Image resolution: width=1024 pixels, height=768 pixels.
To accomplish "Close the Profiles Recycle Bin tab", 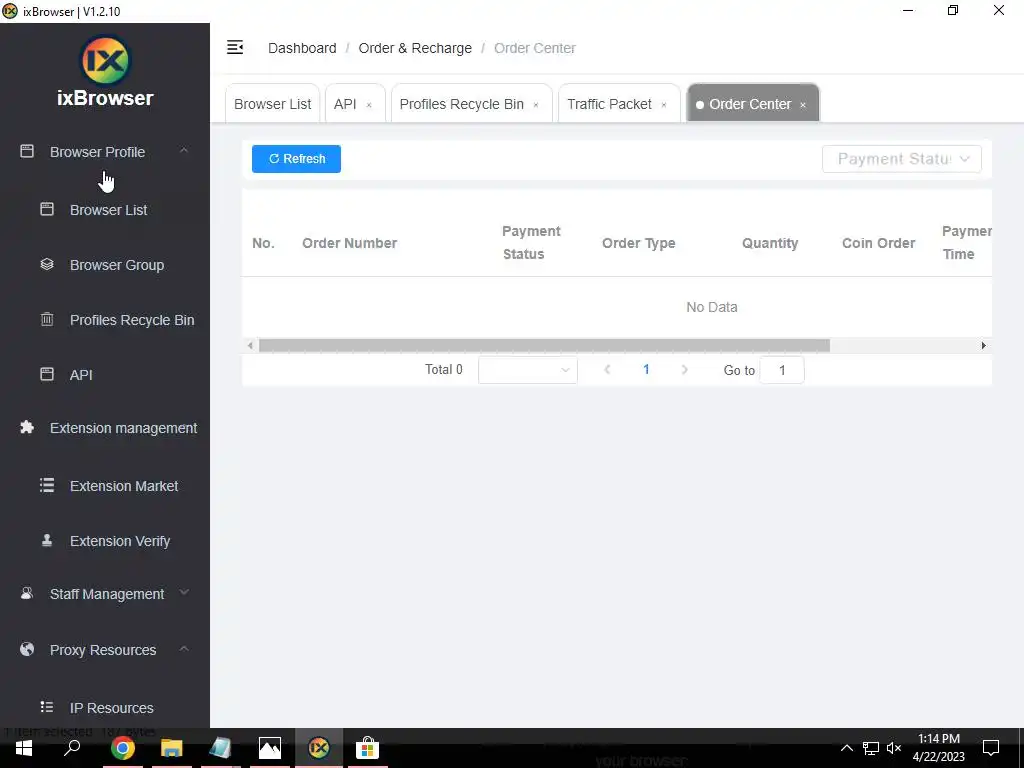I will (536, 105).
